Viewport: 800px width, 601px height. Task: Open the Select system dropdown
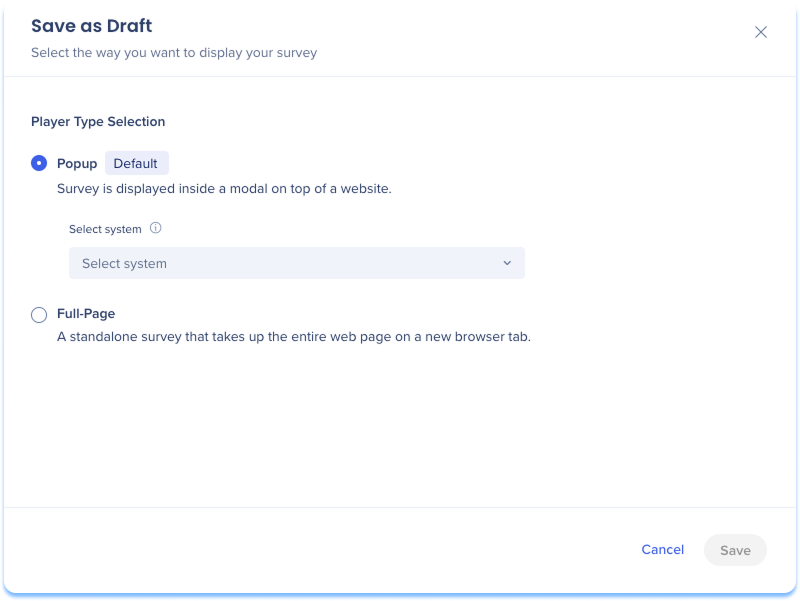point(296,263)
